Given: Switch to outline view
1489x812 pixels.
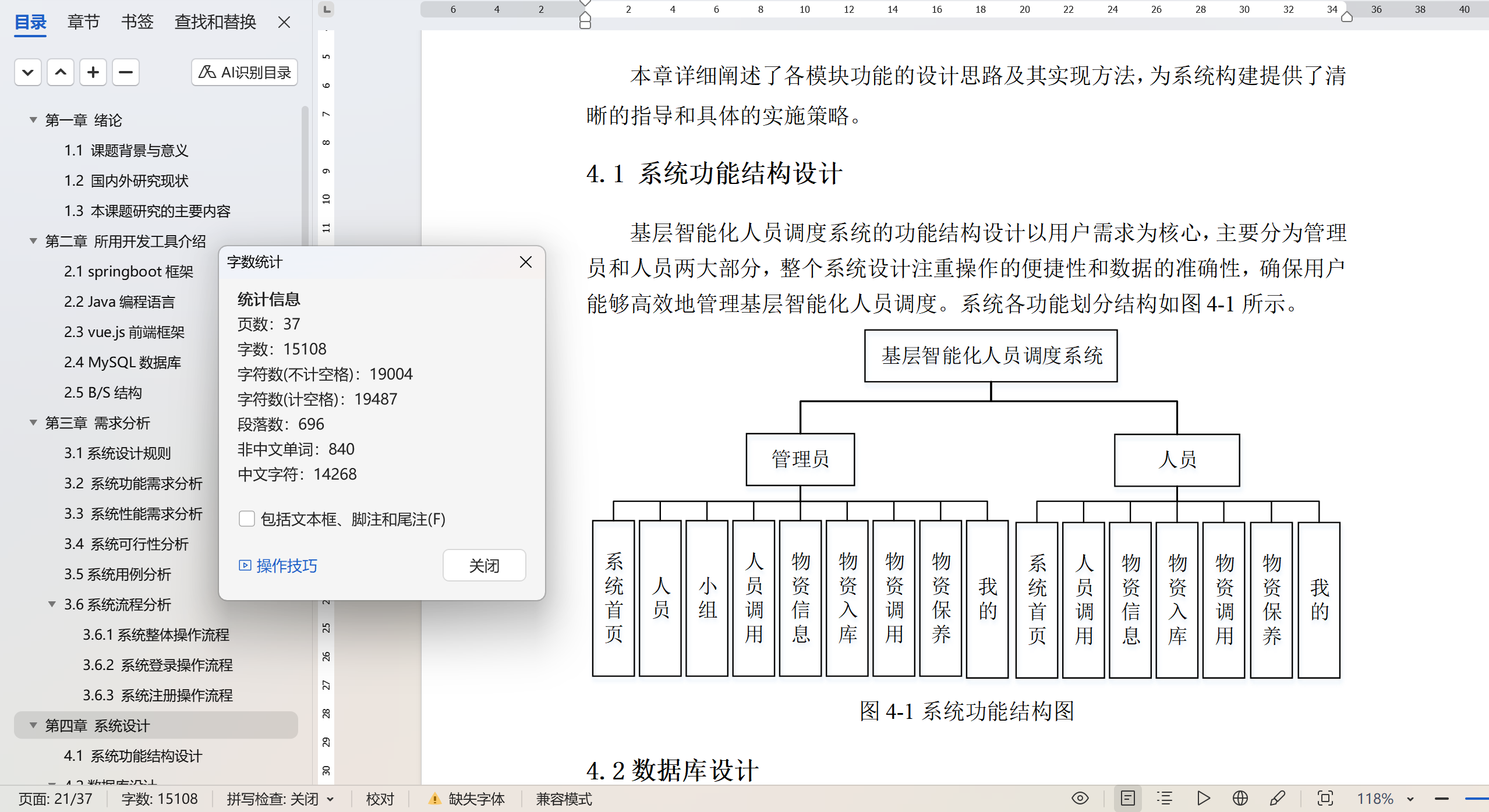Looking at the screenshot, I should click(x=1164, y=798).
